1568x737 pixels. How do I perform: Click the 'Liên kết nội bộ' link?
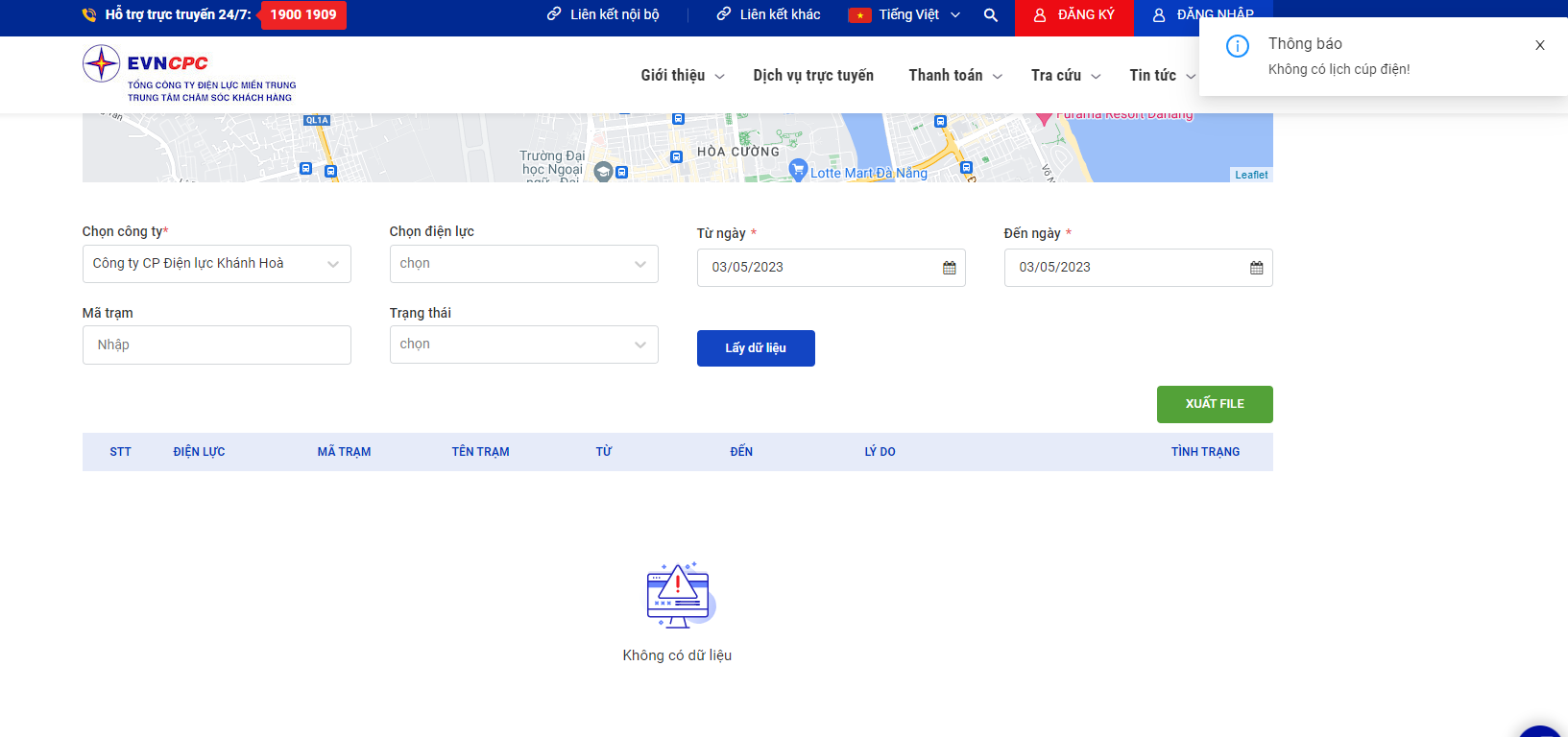click(x=603, y=15)
